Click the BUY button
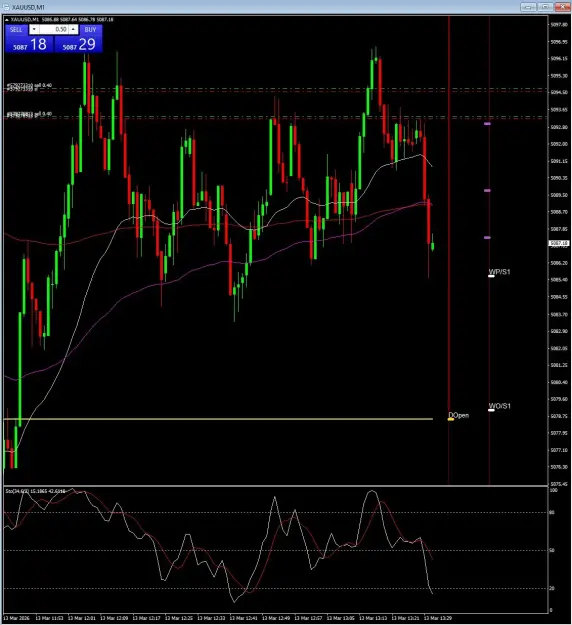 click(90, 29)
